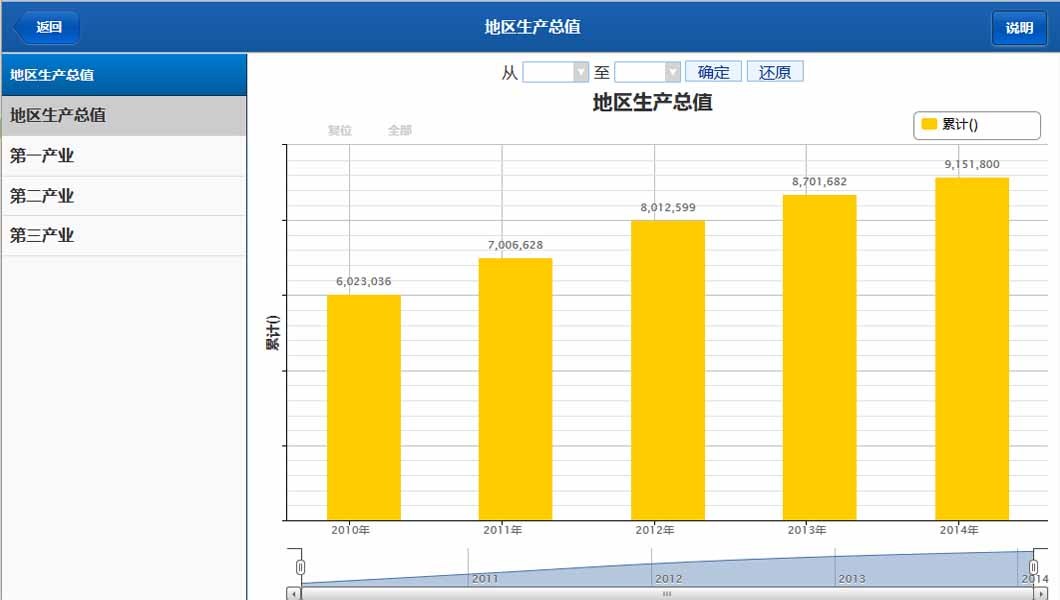The image size is (1060, 600).
Task: Click 复位 to reset chart view
Action: (339, 129)
